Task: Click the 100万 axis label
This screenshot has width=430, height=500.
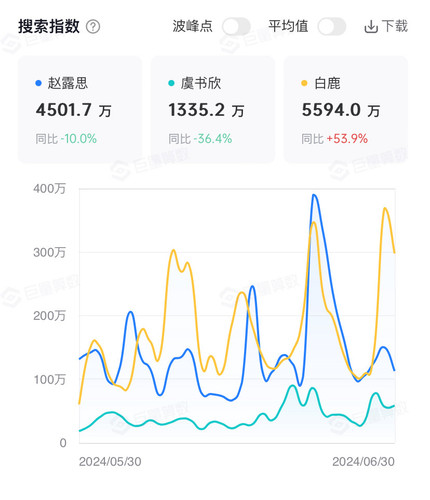Action: click(x=49, y=379)
